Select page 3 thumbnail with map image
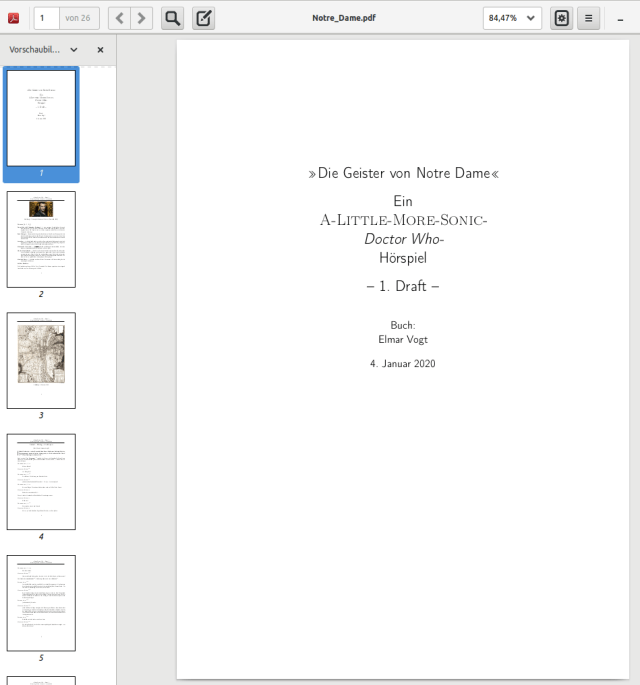 tap(41, 360)
